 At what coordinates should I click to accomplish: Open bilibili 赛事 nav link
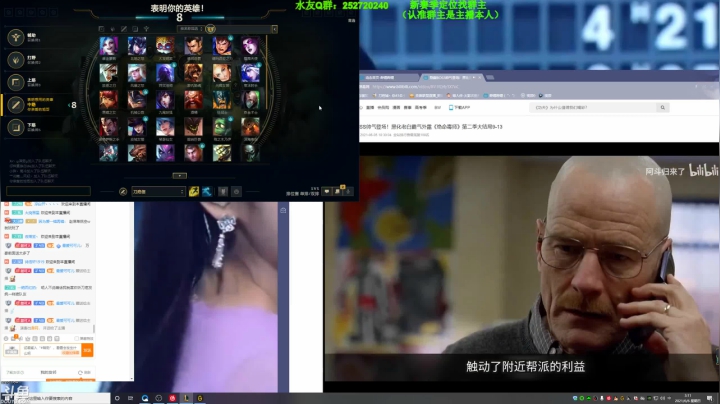pyautogui.click(x=407, y=107)
